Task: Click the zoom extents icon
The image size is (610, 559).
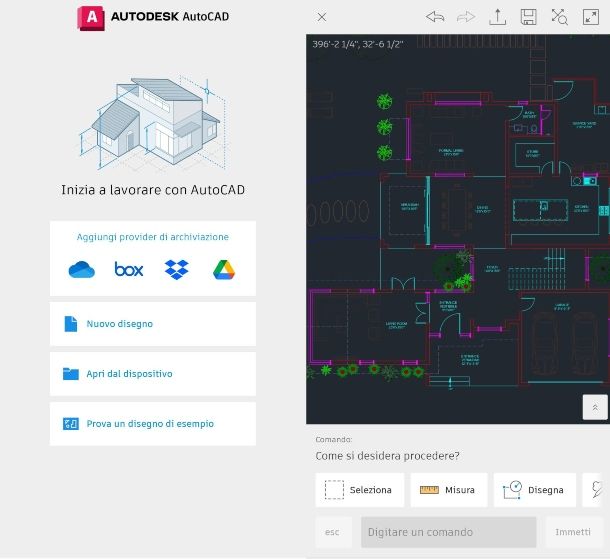Action: click(559, 17)
